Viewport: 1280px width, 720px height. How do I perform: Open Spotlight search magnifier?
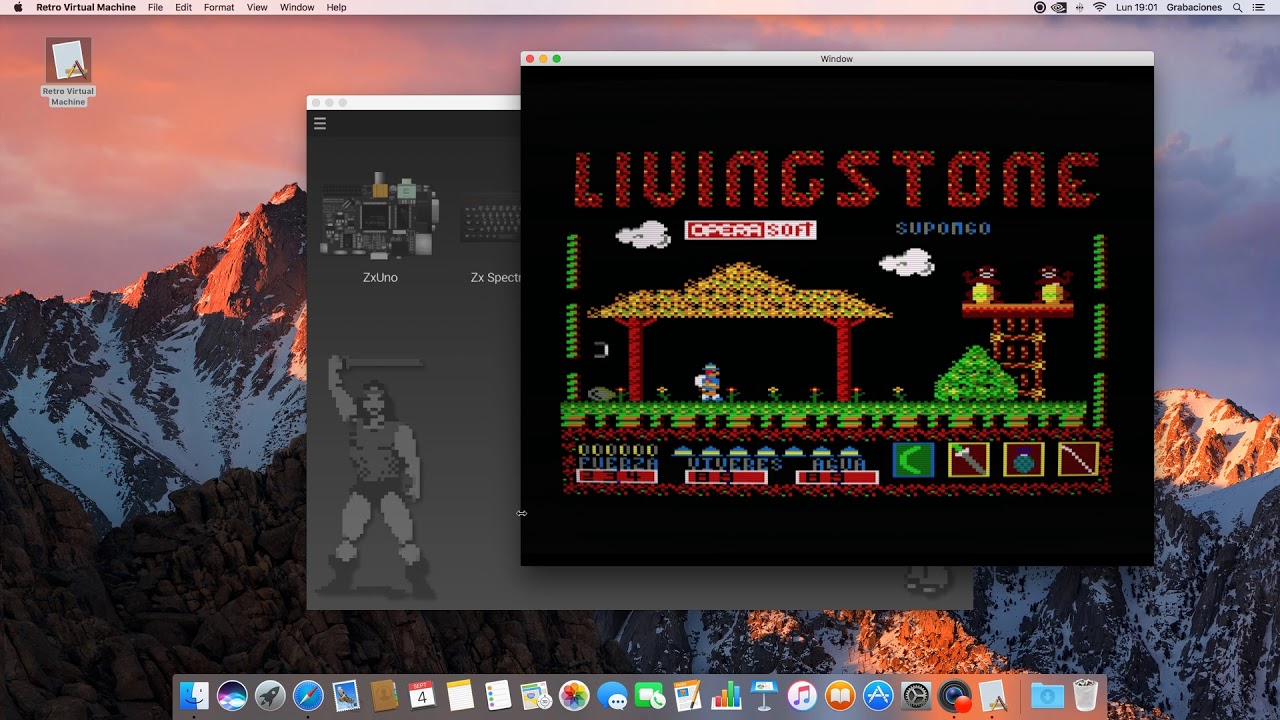tap(1238, 7)
